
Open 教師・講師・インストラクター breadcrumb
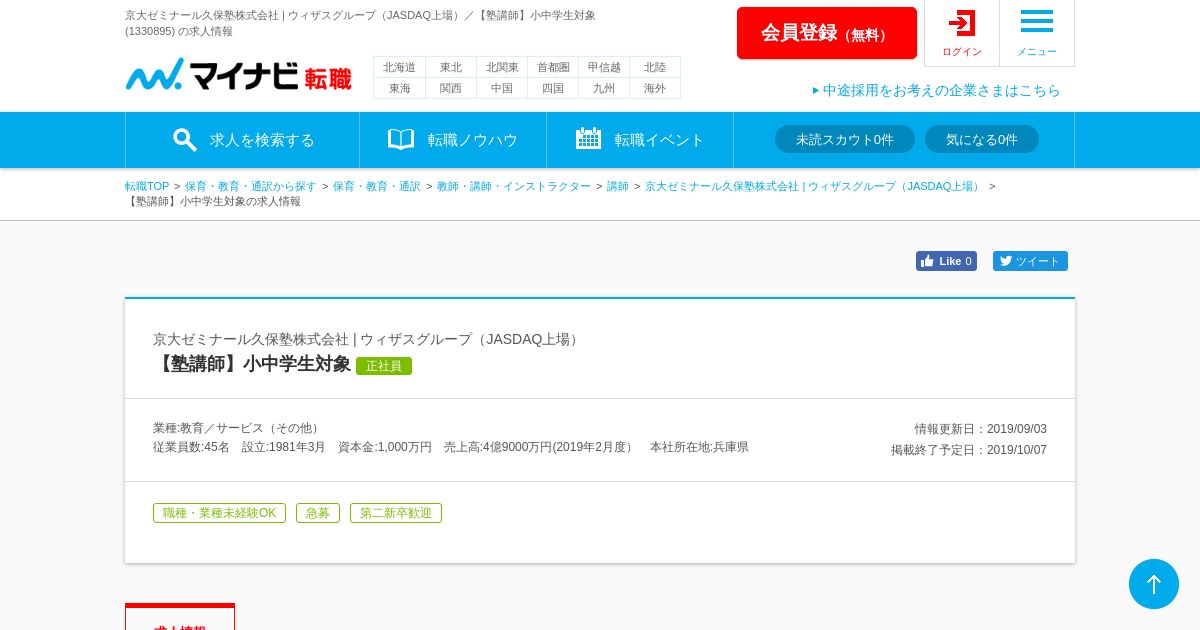point(514,186)
